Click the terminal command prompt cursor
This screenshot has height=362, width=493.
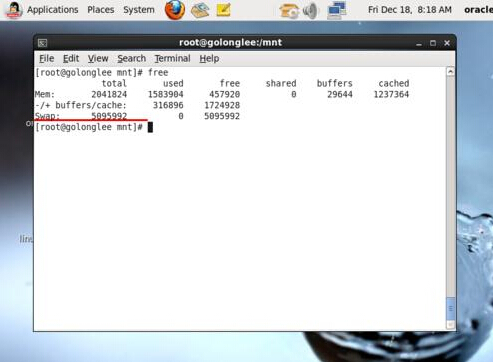[150, 127]
